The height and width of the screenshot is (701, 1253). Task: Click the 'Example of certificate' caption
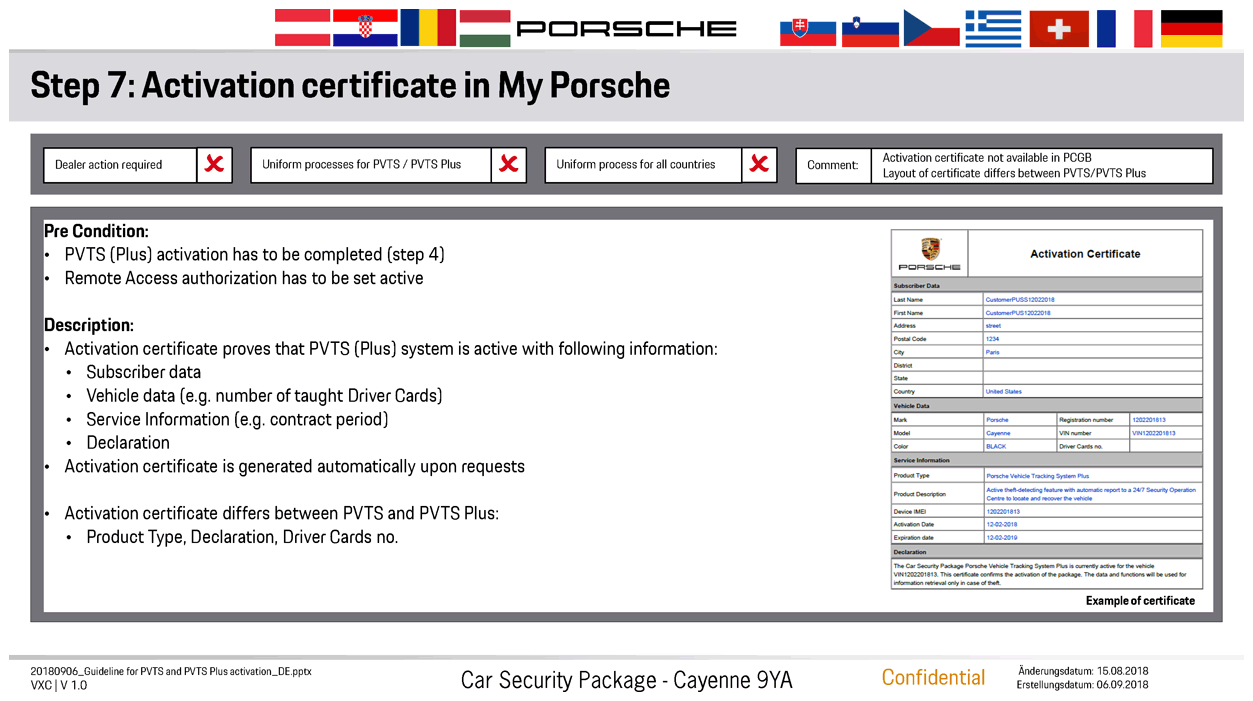(x=1140, y=601)
